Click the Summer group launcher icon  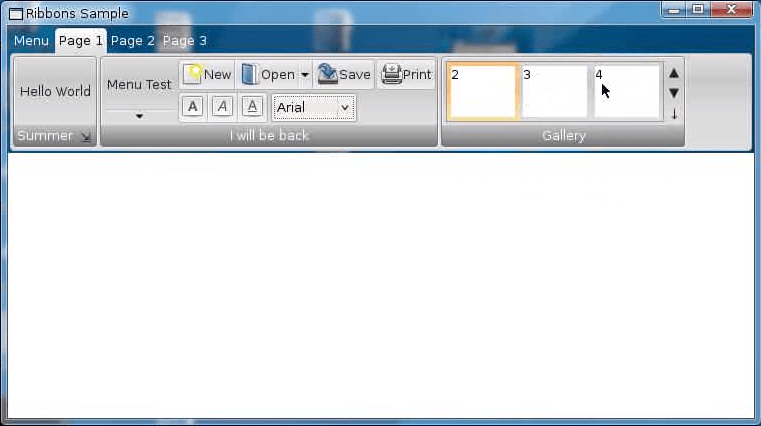coord(85,137)
